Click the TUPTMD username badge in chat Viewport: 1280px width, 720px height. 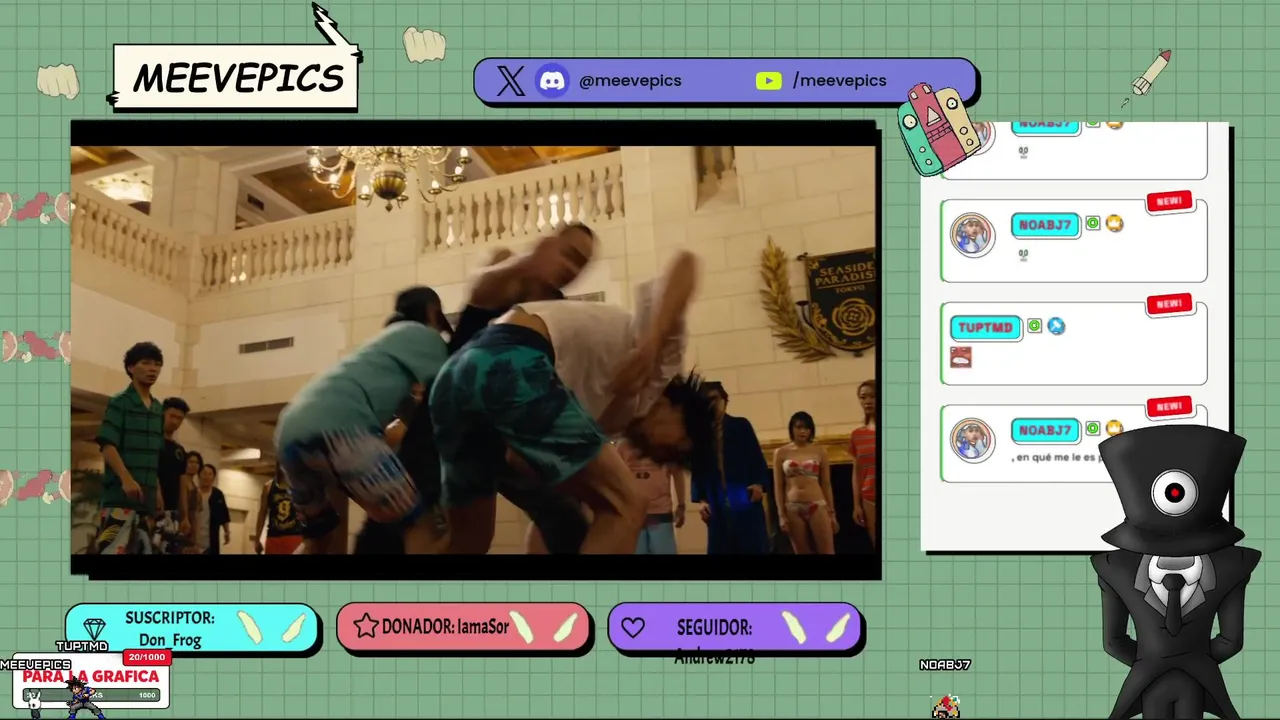point(985,327)
